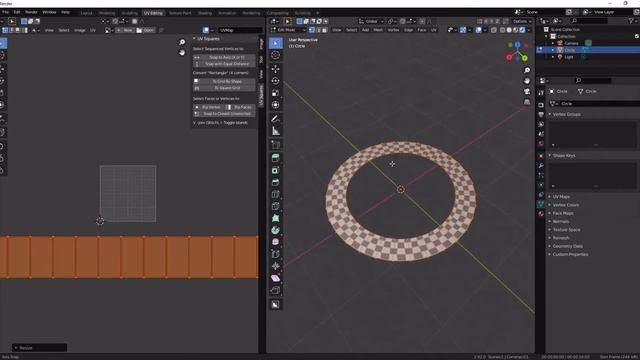Select the Move tool in 3D viewport
The image size is (640, 360).
[276, 69]
